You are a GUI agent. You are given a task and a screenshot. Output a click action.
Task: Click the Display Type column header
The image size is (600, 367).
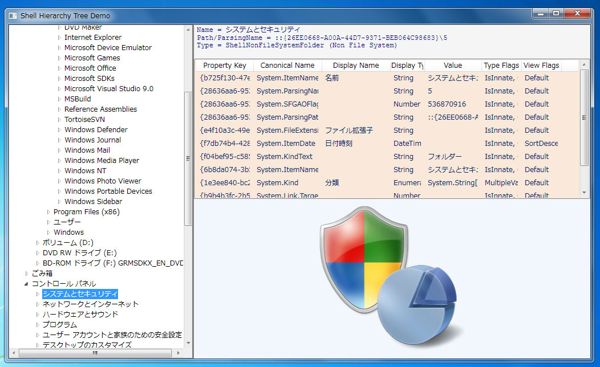(407, 65)
